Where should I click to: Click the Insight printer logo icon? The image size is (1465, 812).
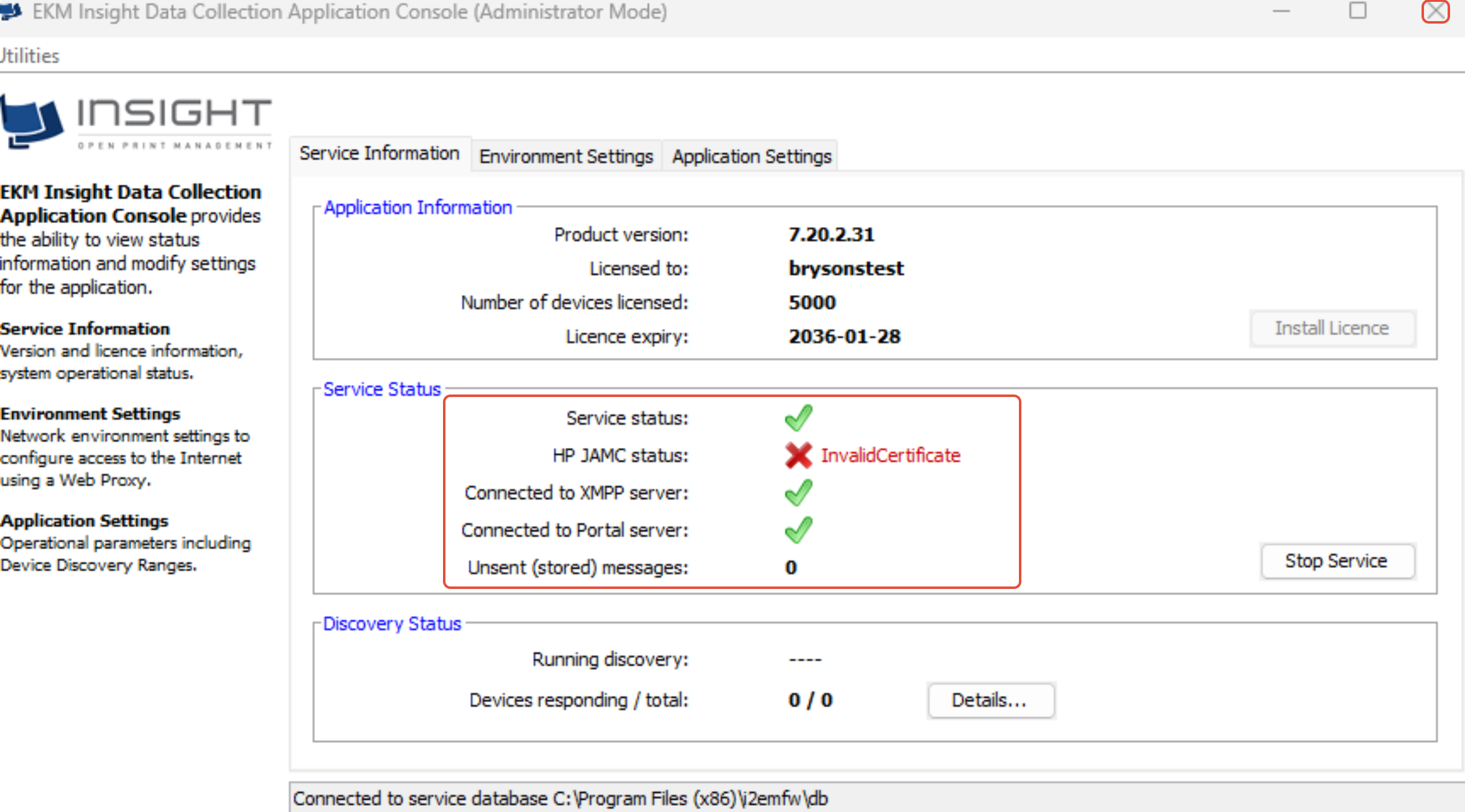[31, 121]
